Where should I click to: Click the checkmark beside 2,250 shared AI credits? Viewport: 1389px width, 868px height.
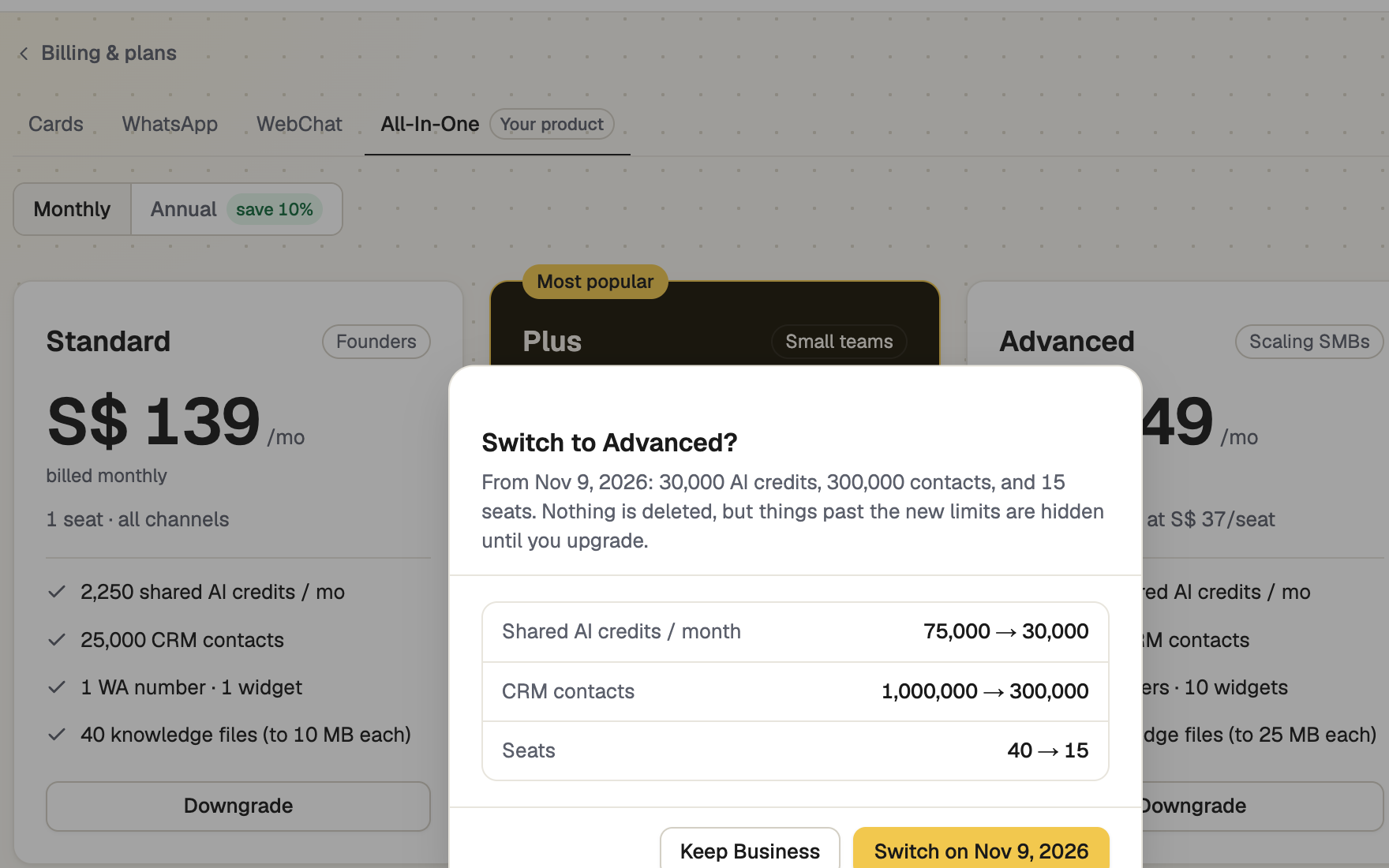coord(57,592)
